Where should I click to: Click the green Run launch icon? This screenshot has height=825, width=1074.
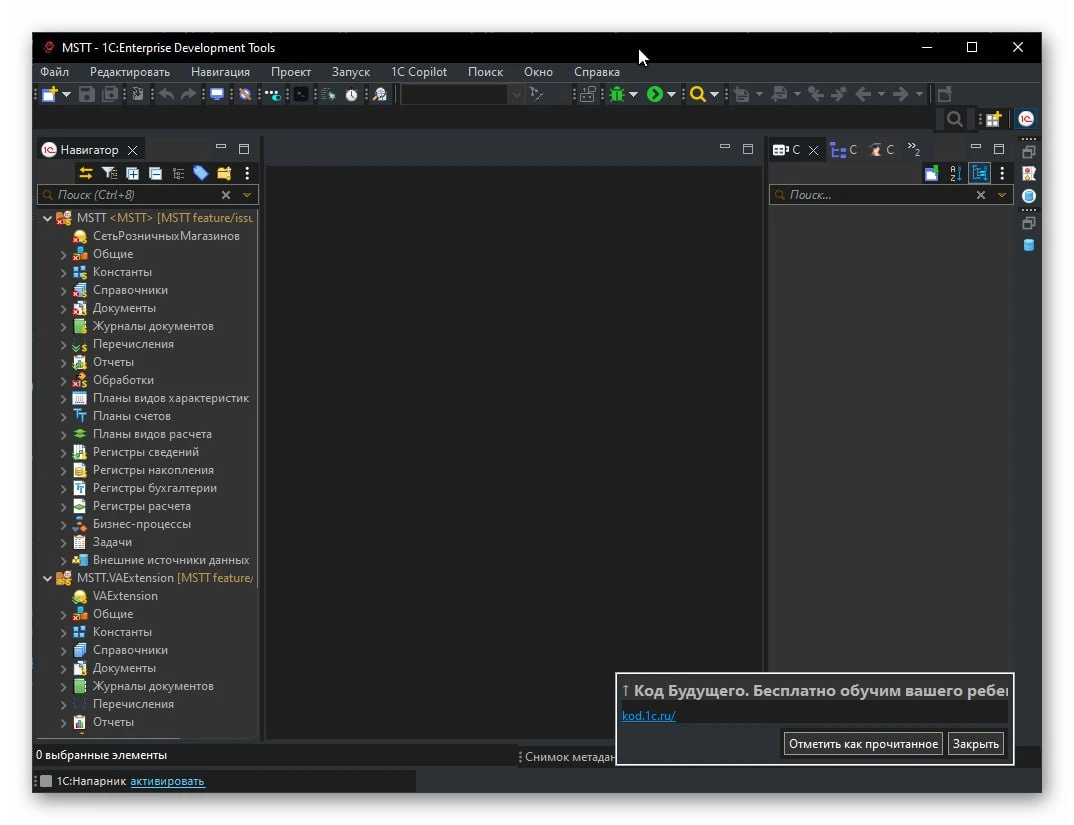[x=655, y=95]
